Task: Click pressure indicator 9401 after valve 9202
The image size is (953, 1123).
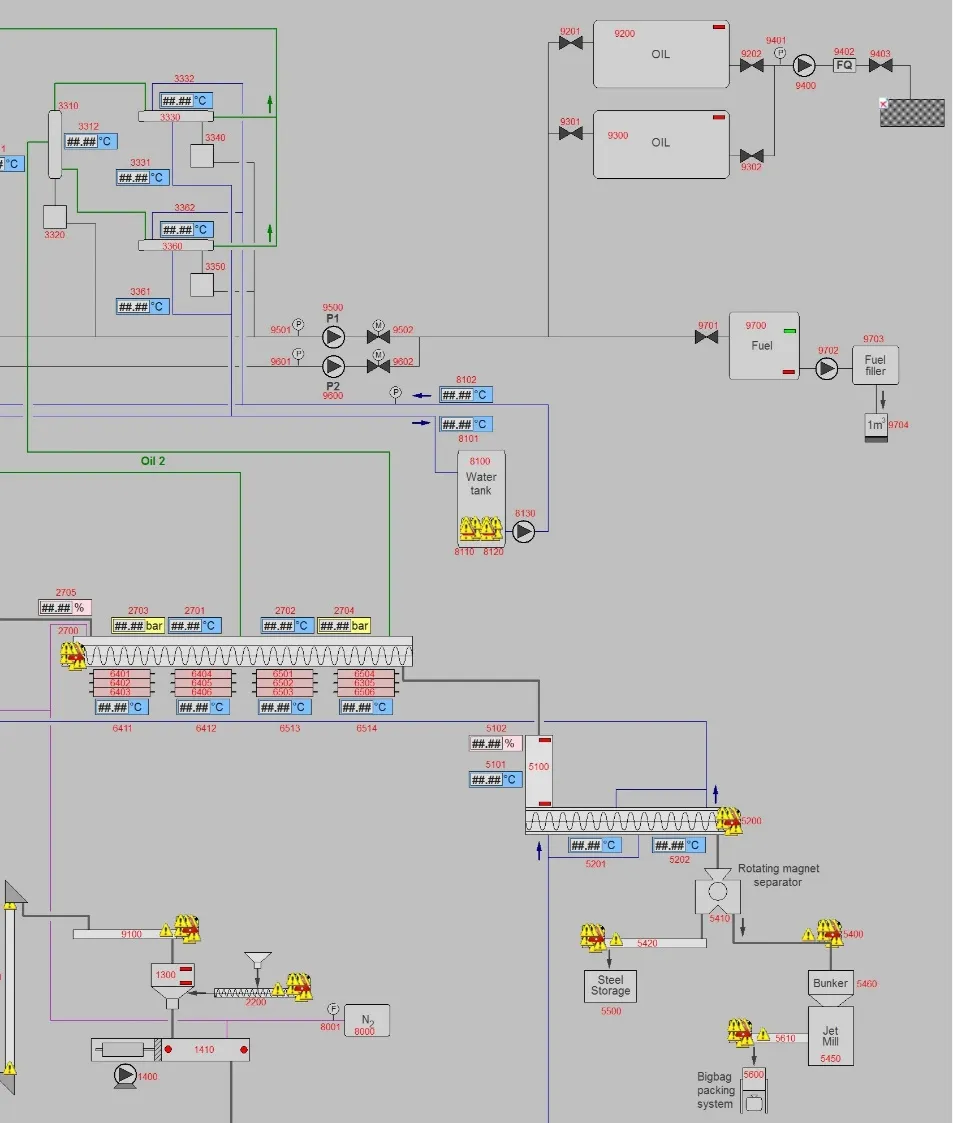Action: (x=780, y=51)
